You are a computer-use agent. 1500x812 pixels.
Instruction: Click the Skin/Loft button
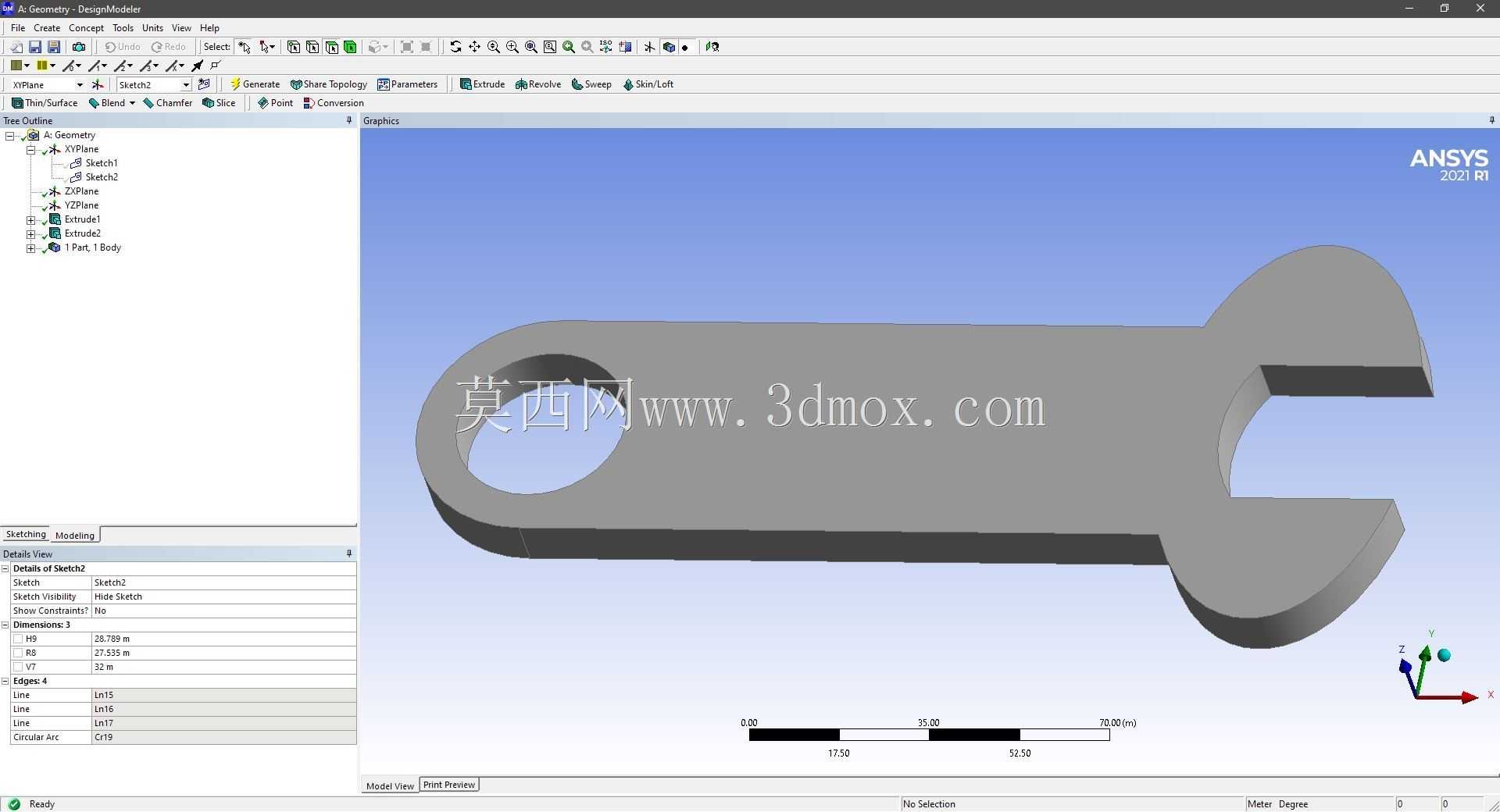(648, 84)
